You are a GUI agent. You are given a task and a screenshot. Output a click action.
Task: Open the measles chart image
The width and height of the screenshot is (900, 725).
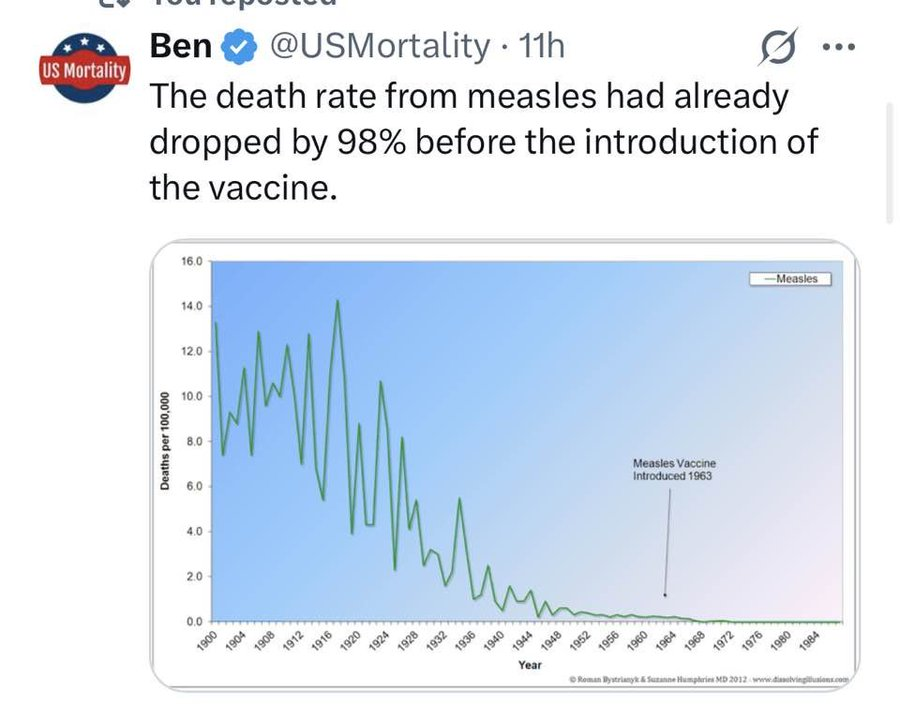pyautogui.click(x=498, y=465)
